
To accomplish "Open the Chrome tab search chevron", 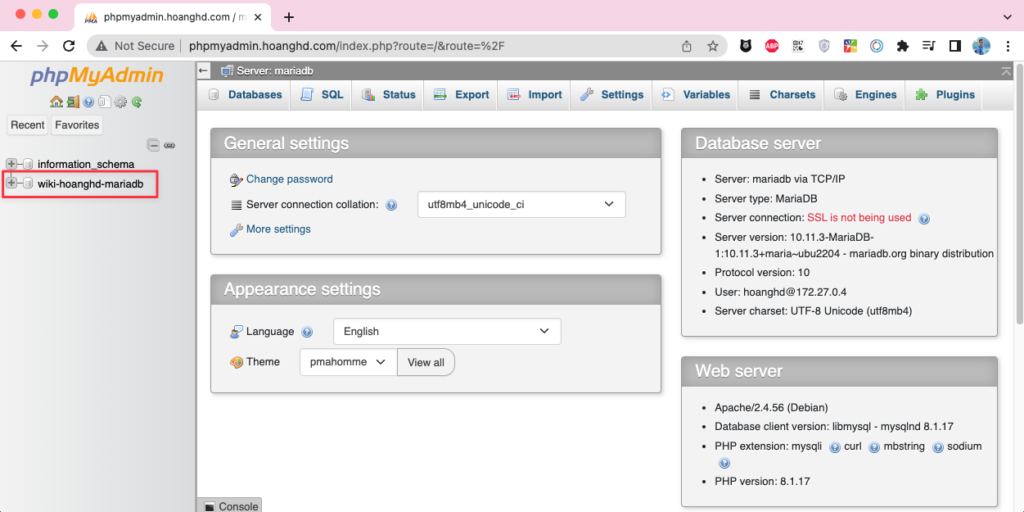I will click(1006, 16).
